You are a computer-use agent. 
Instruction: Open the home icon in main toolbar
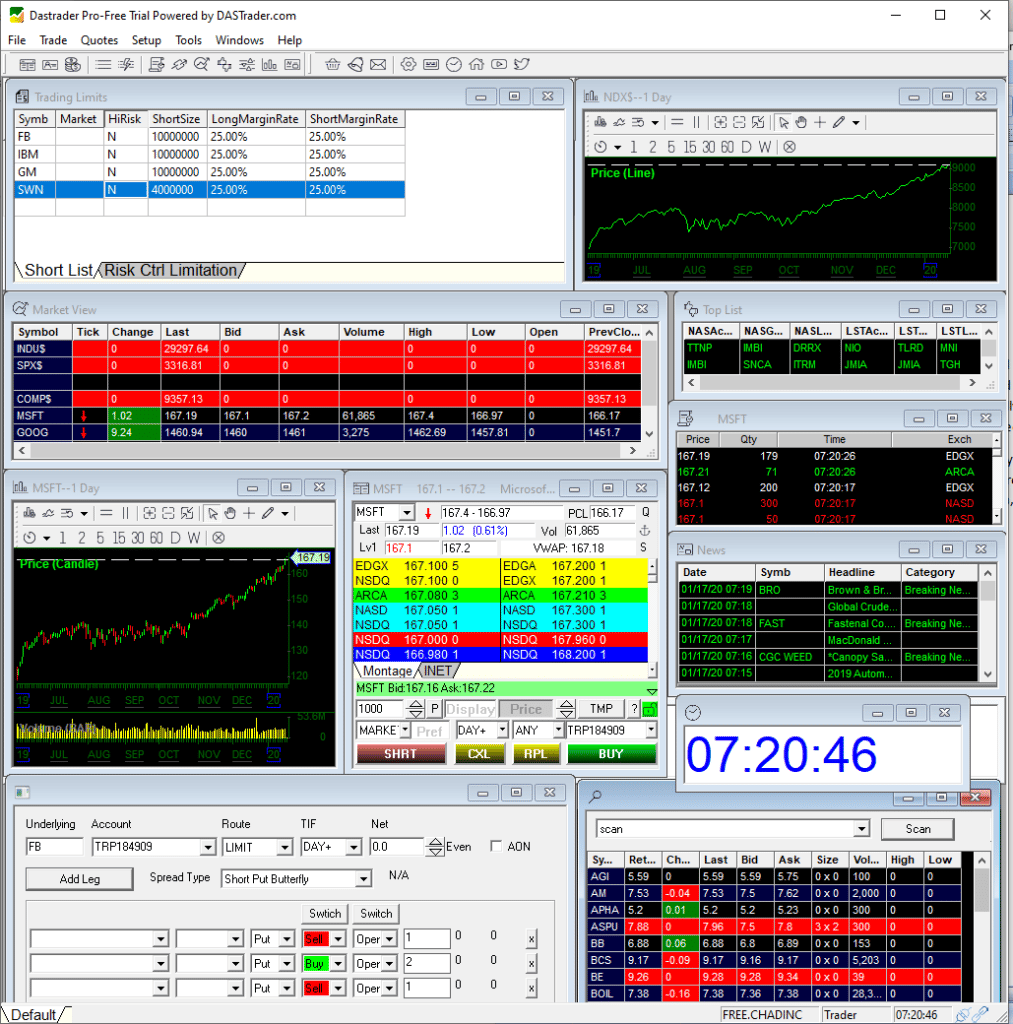pos(475,65)
